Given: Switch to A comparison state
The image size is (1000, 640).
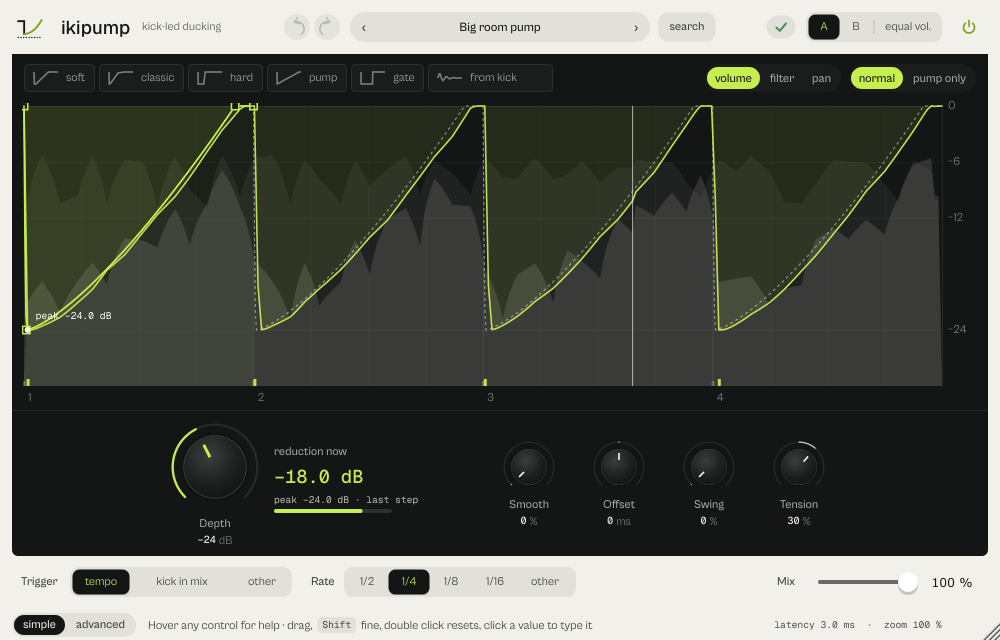Looking at the screenshot, I should [x=824, y=27].
